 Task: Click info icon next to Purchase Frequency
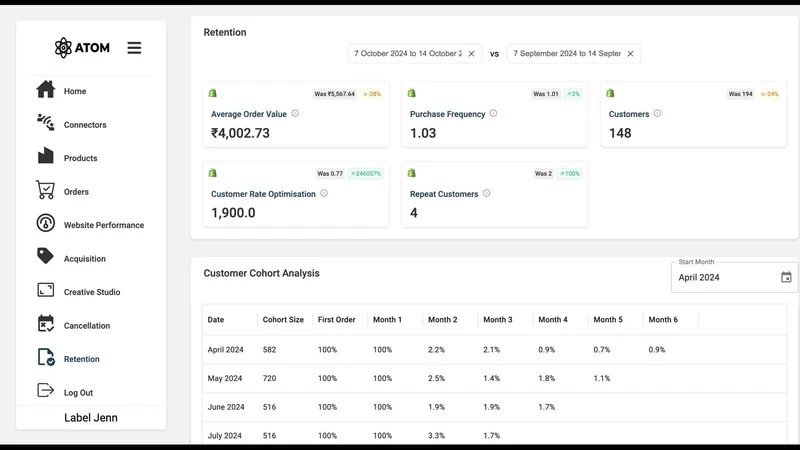click(493, 113)
